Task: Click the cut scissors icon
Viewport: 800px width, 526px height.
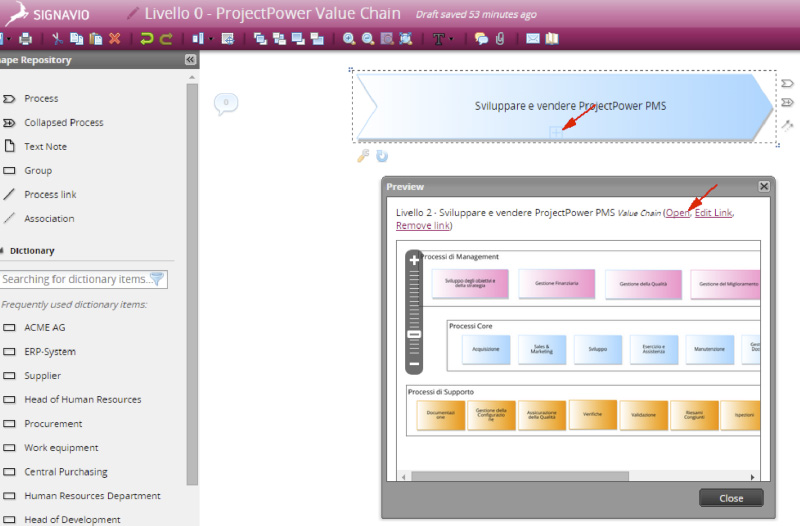Action: pos(57,39)
